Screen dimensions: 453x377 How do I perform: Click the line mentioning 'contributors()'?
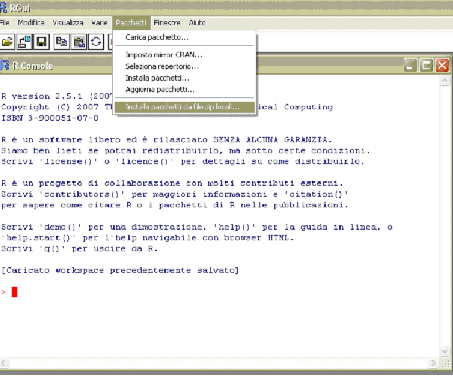175,194
